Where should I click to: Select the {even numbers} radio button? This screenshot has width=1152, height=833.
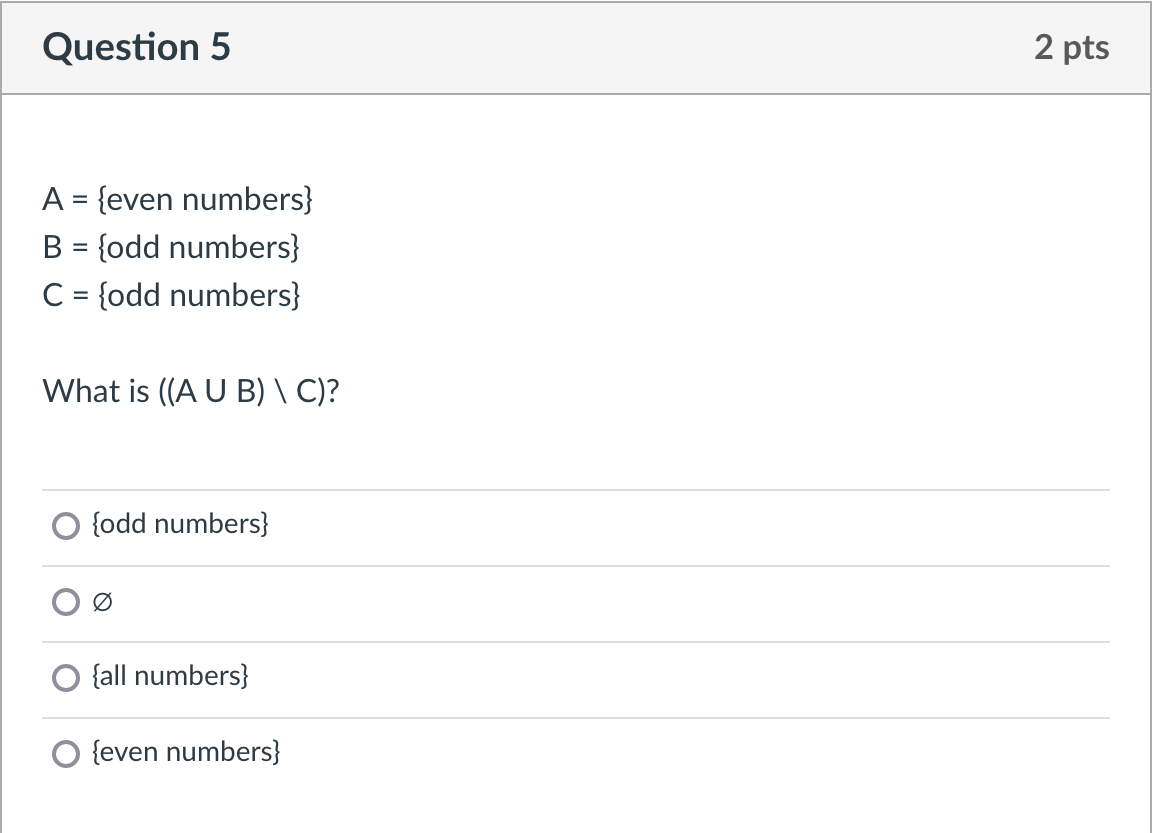[x=65, y=753]
